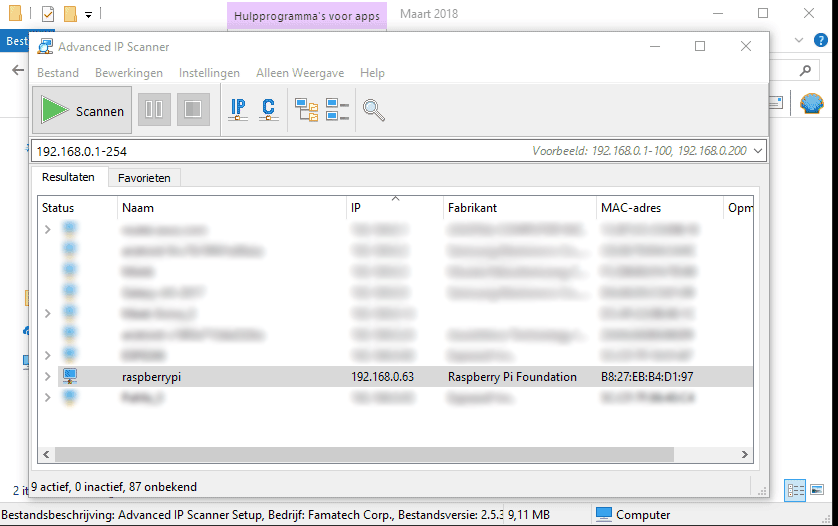Click the MAC address B8:27:EB:B4:D1:97
This screenshot has width=838, height=526.
[x=647, y=377]
